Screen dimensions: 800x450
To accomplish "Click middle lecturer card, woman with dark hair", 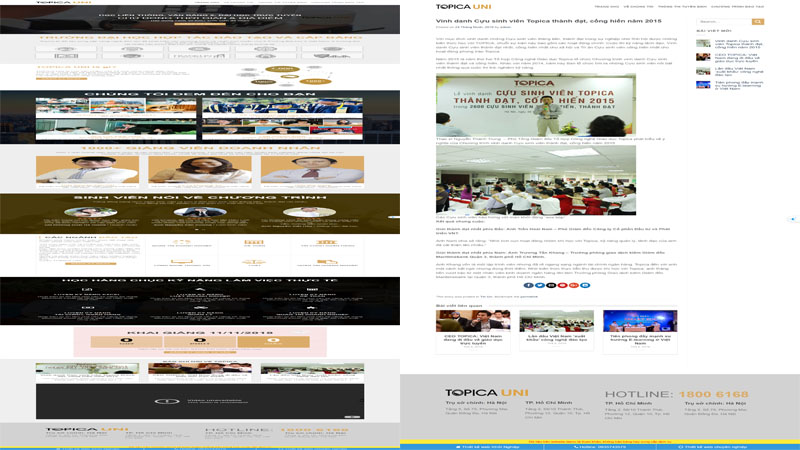I will pos(200,170).
